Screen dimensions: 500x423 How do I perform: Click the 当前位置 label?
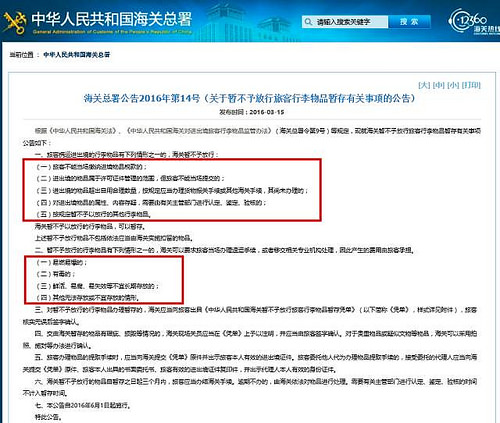[x=22, y=55]
